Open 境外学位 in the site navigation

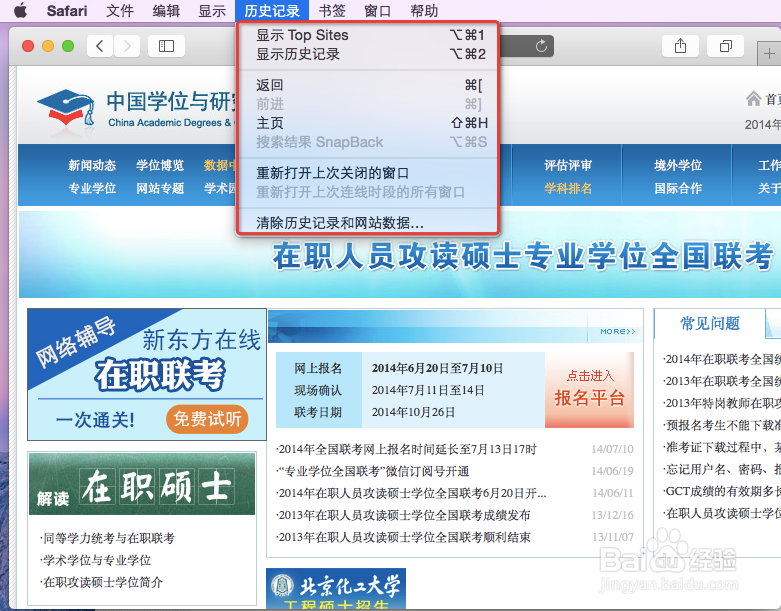click(x=678, y=165)
